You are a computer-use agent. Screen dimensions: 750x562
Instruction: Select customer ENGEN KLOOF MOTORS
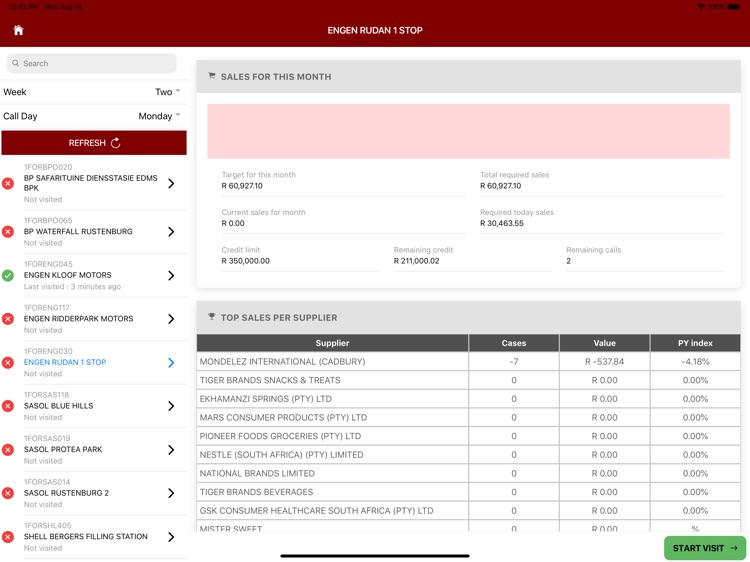pos(94,275)
